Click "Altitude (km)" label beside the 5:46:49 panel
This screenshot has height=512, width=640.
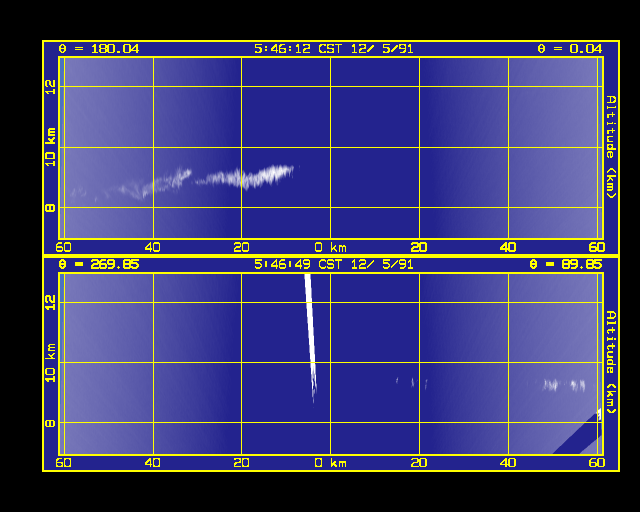pos(611,363)
